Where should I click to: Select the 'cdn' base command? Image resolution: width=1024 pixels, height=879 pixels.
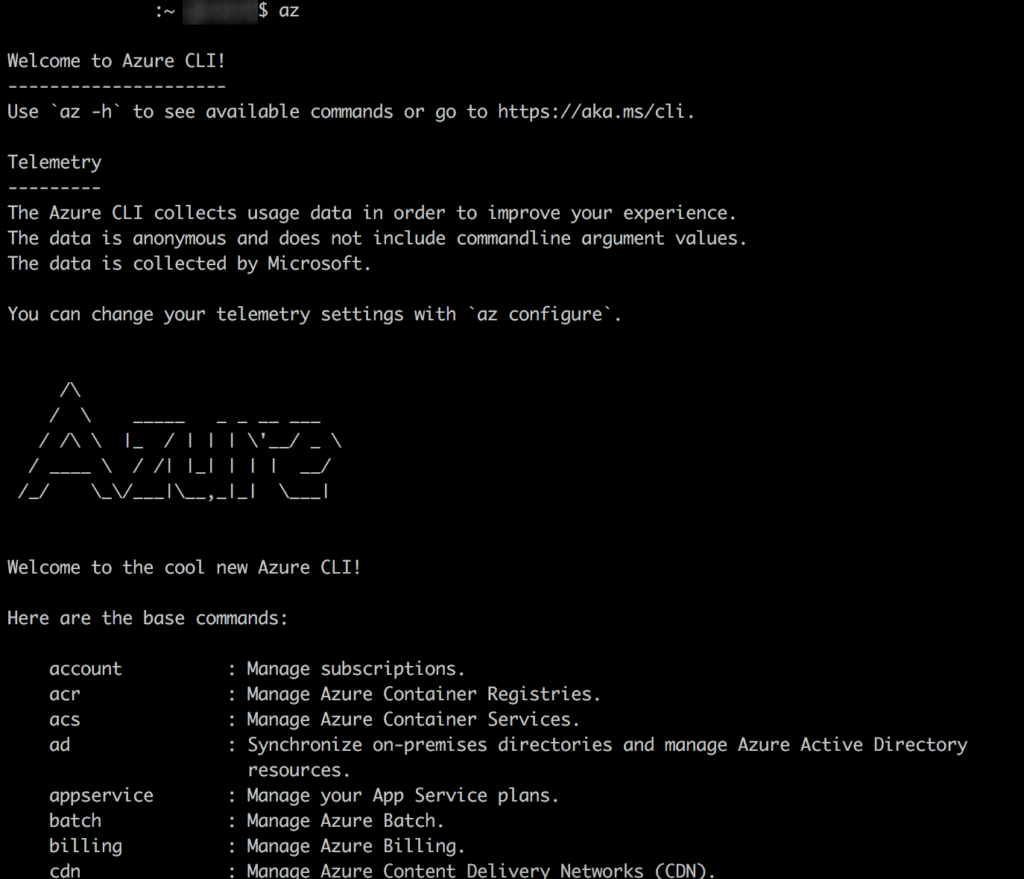[x=64, y=871]
